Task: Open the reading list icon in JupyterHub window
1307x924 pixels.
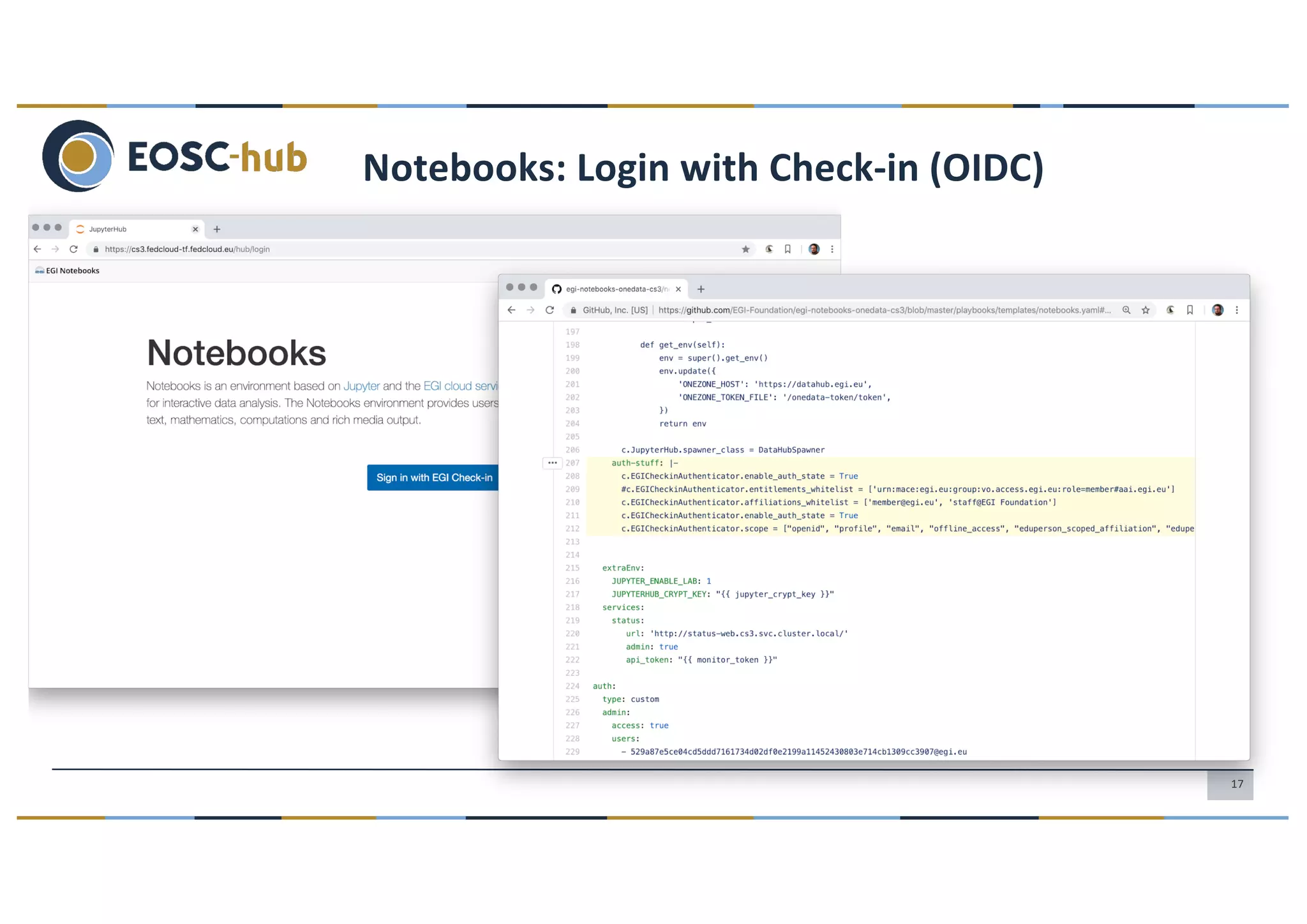Action: pos(788,250)
